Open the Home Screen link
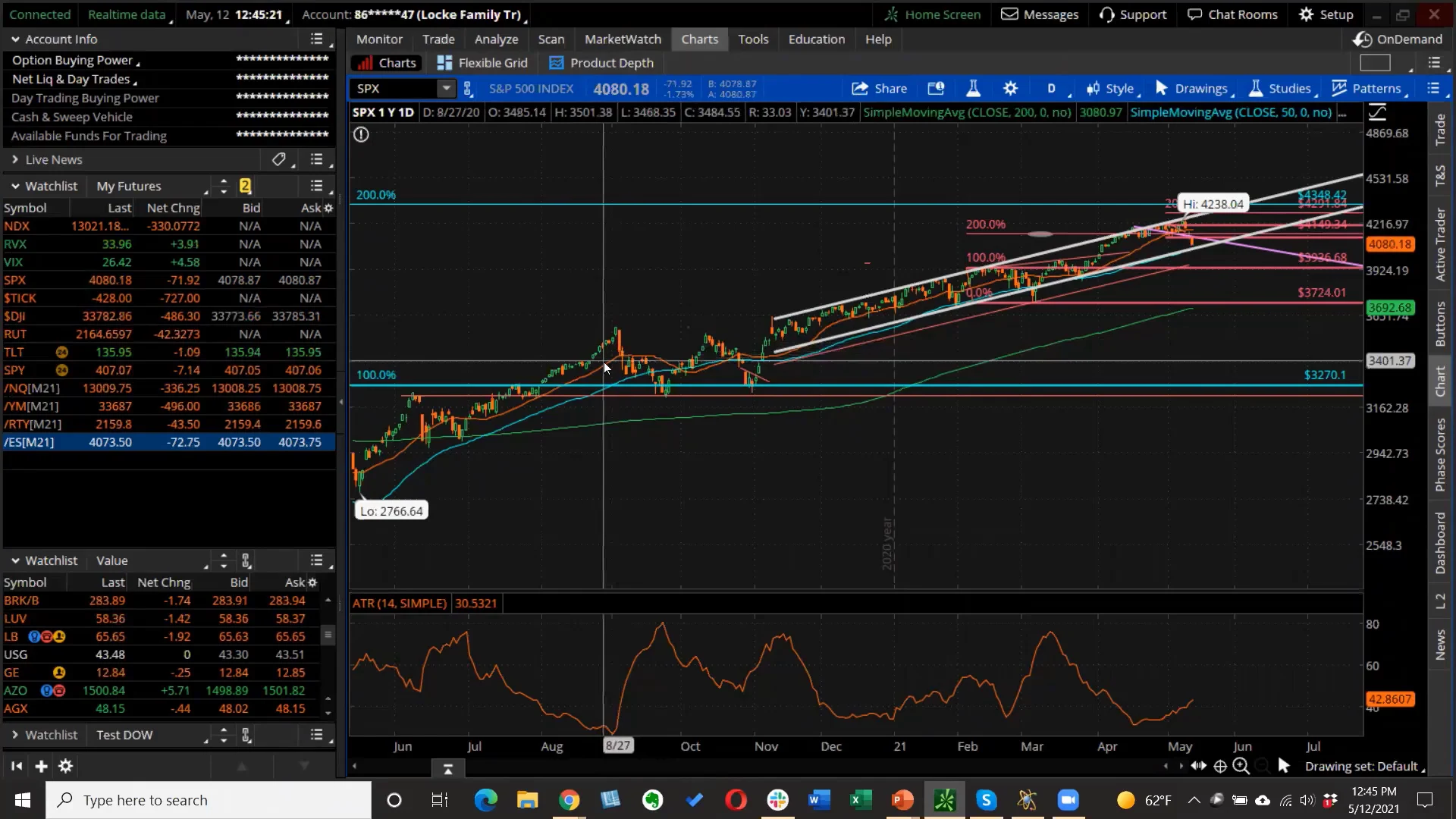 coord(933,14)
